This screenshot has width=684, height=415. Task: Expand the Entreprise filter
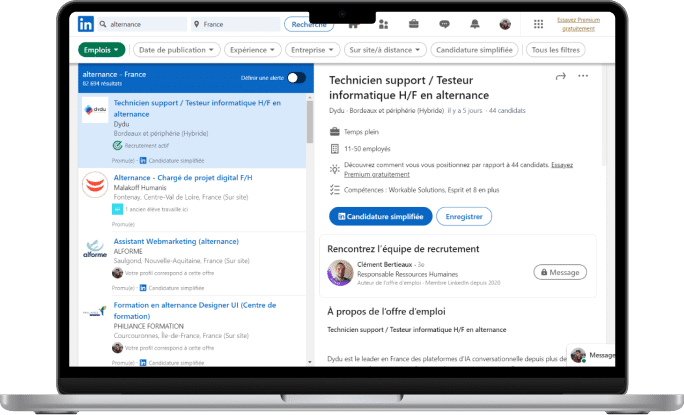(x=312, y=50)
